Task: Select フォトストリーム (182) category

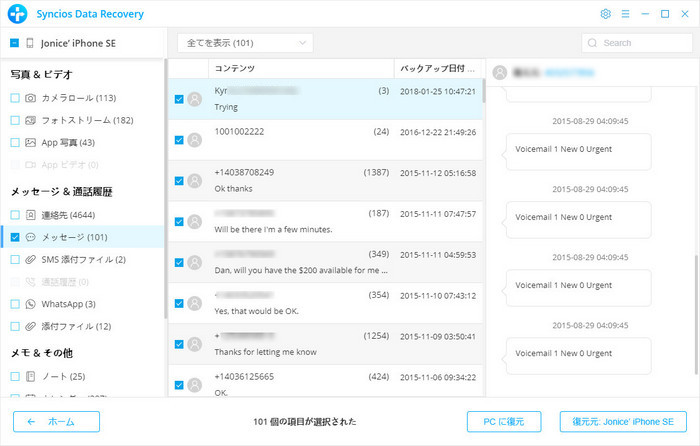Action: (x=82, y=120)
